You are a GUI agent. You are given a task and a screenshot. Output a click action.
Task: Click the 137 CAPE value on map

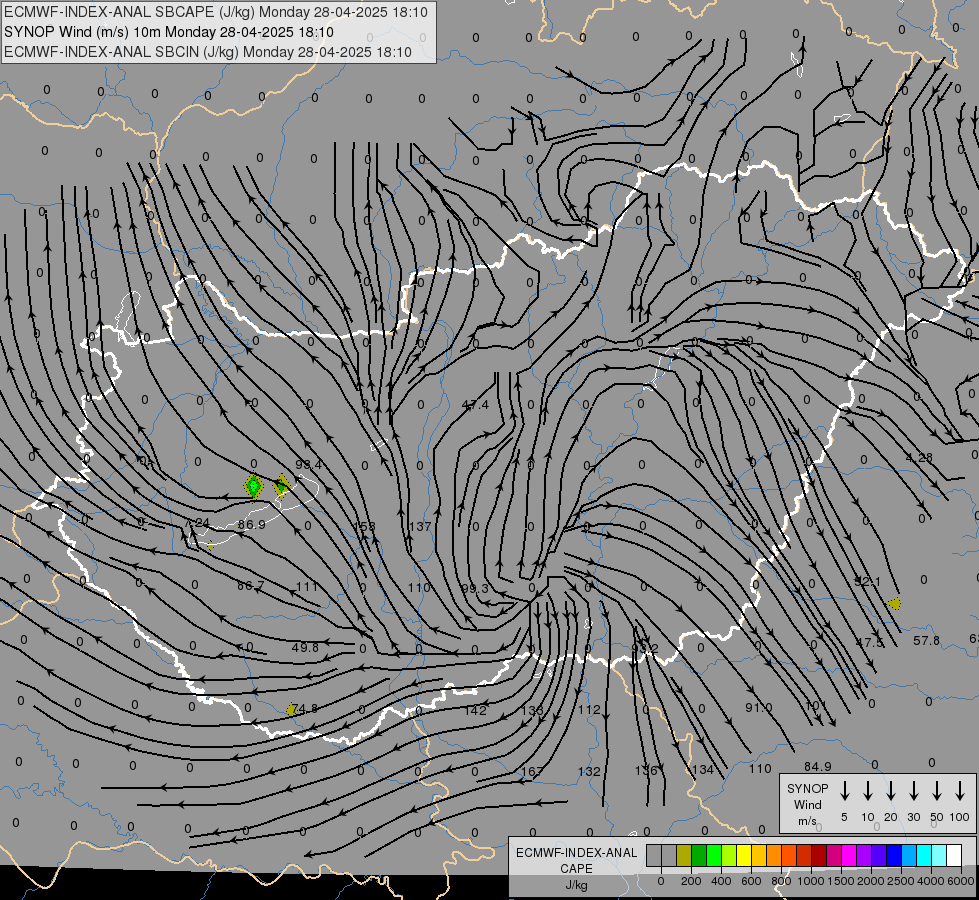[420, 527]
